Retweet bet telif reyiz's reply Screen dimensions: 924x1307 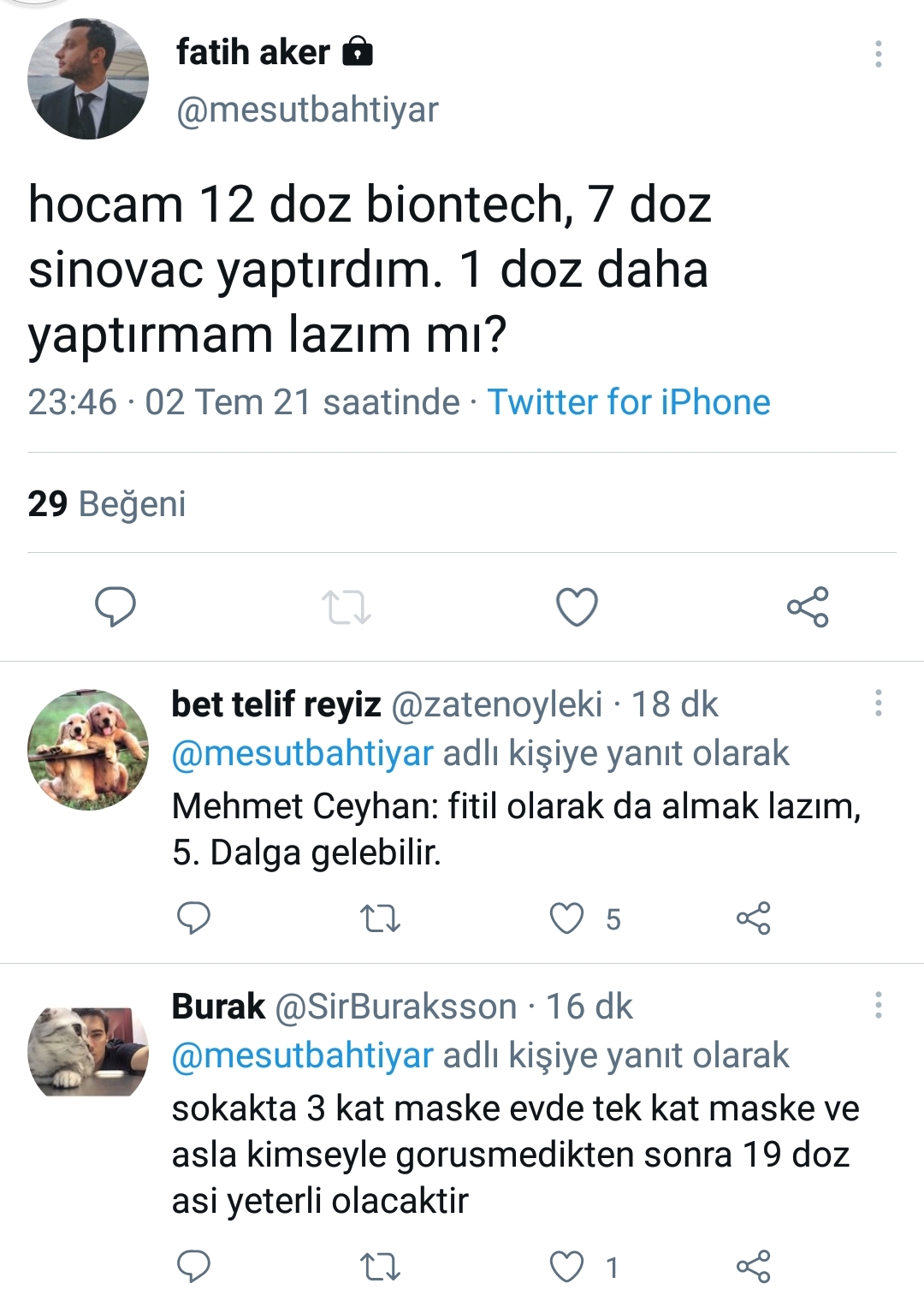[x=380, y=918]
